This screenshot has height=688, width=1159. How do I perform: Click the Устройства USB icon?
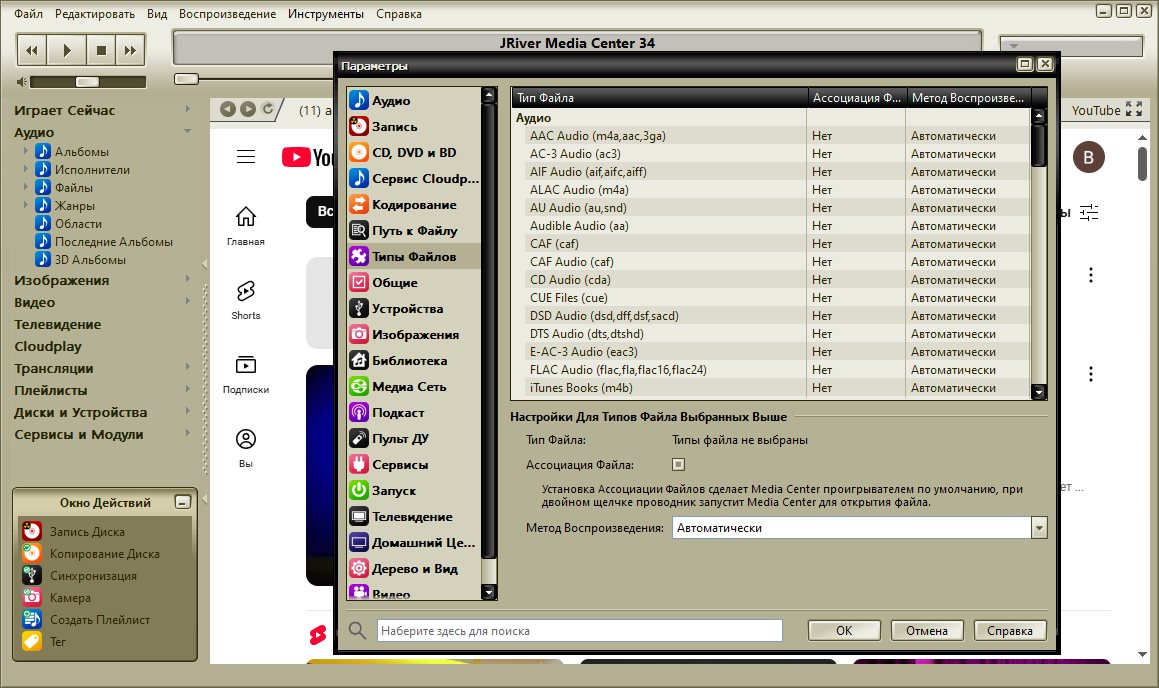pos(359,309)
